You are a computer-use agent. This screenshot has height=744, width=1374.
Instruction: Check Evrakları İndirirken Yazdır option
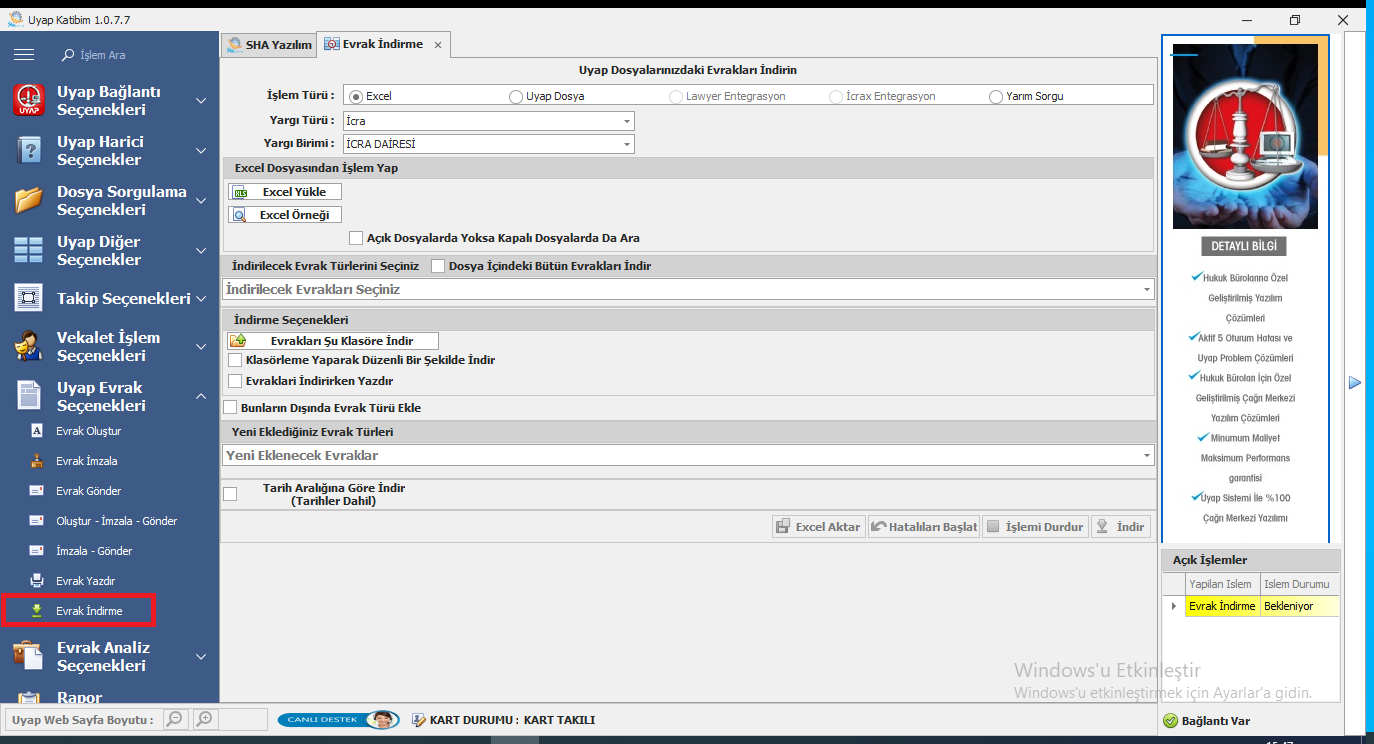[x=236, y=381]
